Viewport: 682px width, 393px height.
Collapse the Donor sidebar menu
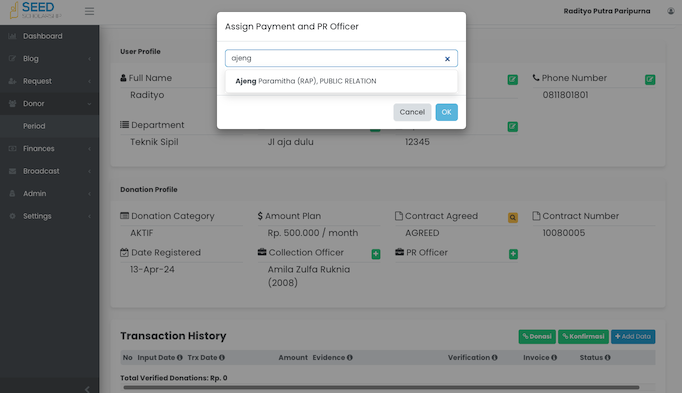point(50,103)
